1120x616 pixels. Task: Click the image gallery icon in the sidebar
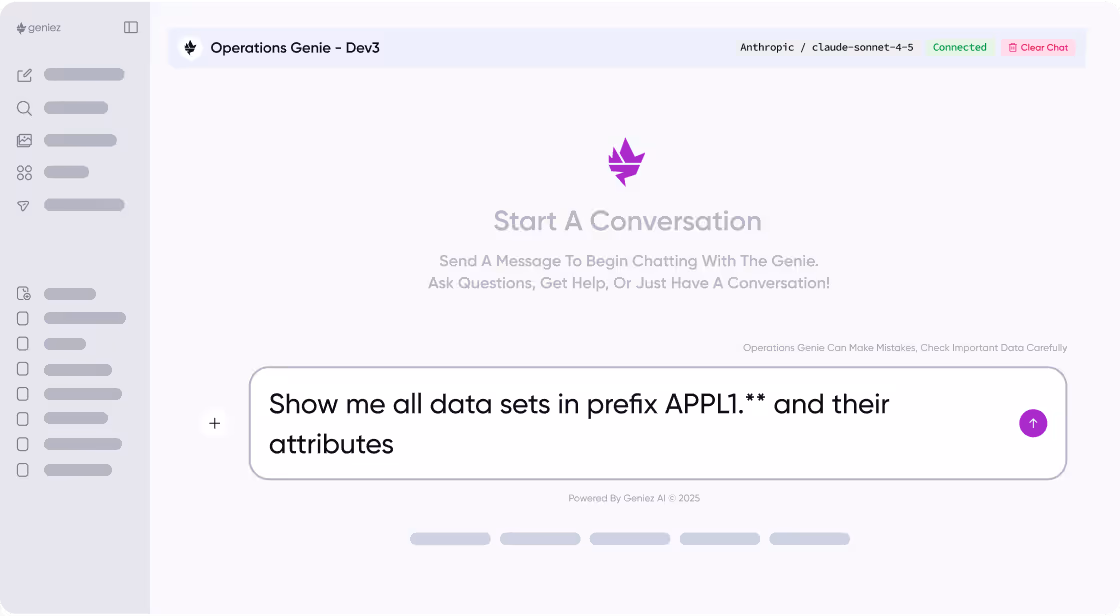[x=24, y=140]
